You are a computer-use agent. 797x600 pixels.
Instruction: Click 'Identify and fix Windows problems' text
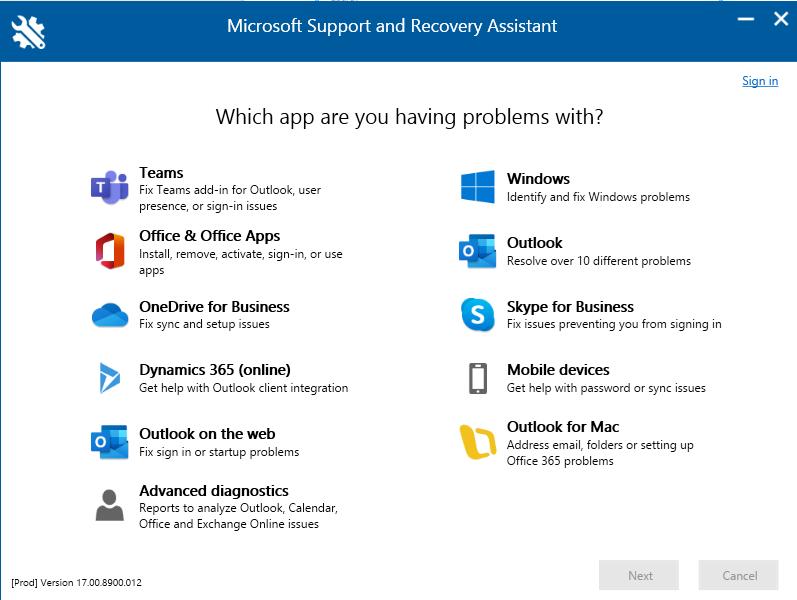598,197
